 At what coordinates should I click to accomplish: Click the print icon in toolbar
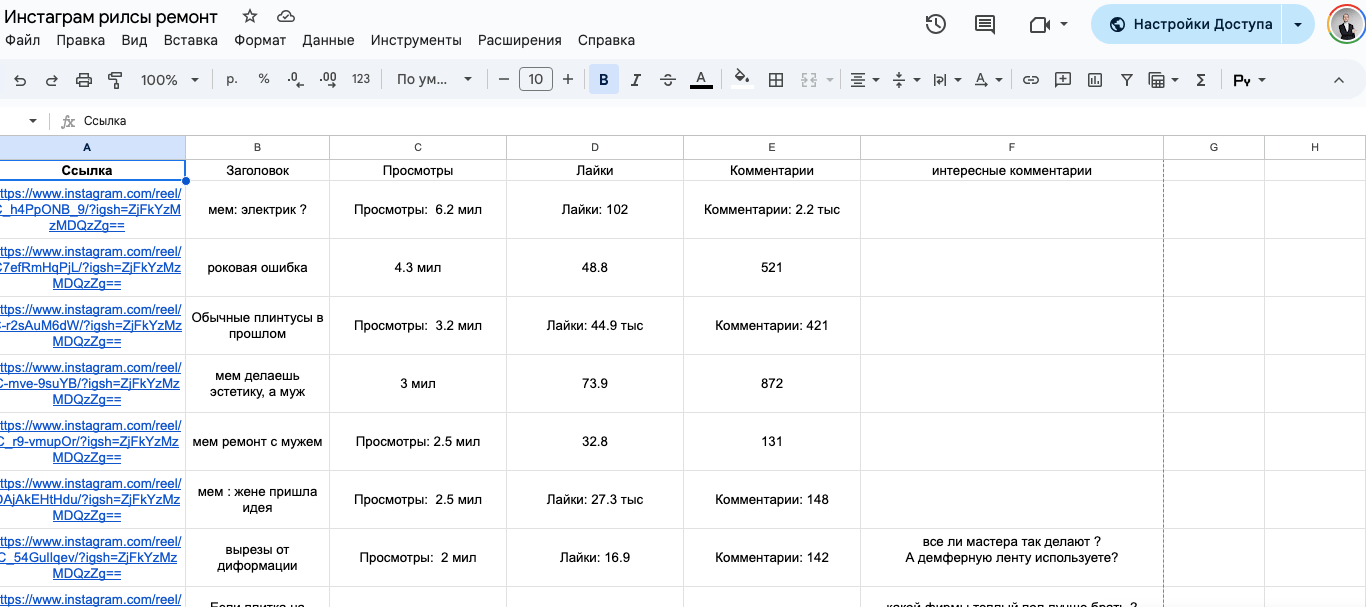pos(84,80)
